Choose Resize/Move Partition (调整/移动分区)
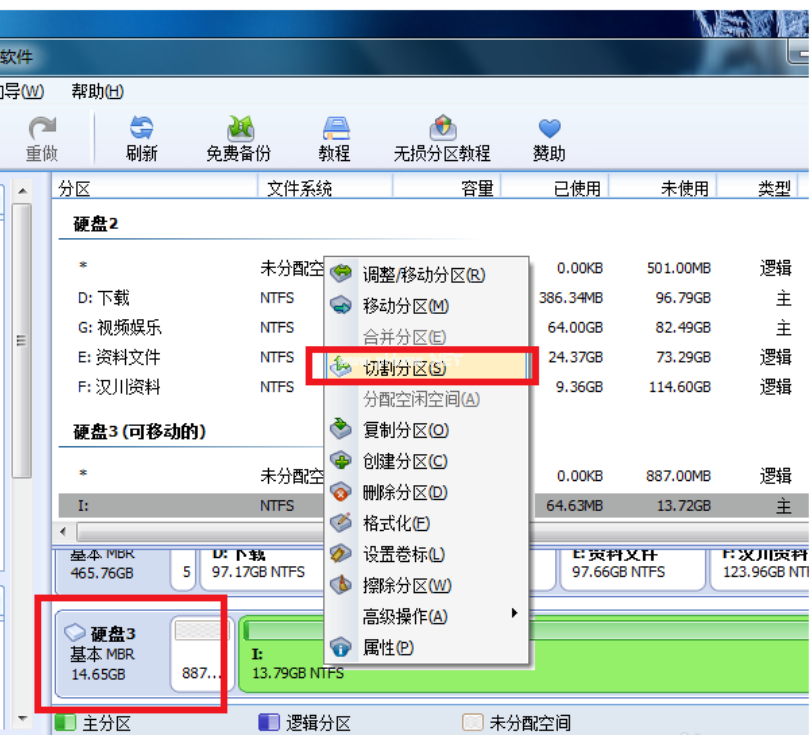Viewport: 811px width, 738px height. tap(422, 275)
